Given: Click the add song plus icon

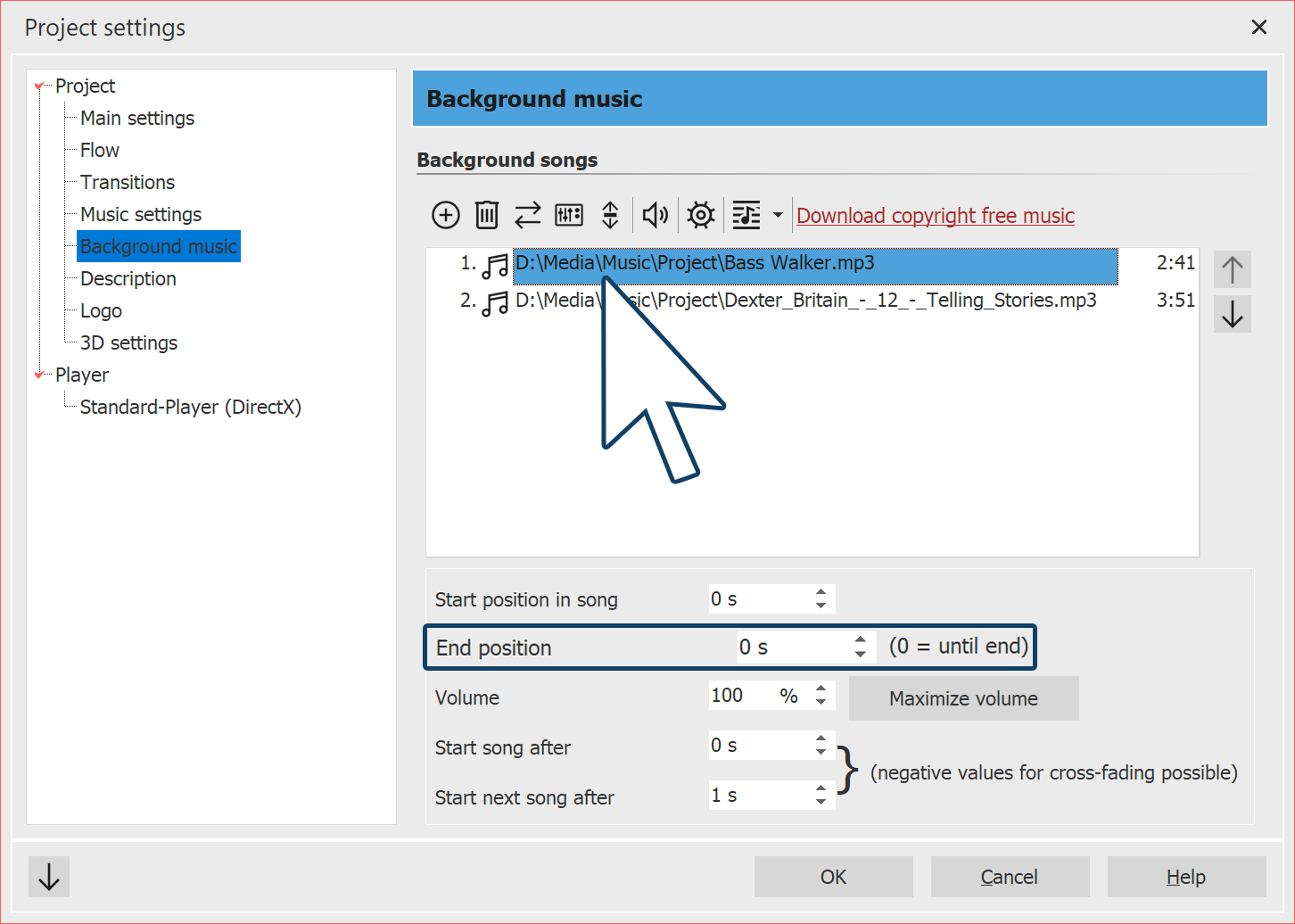Looking at the screenshot, I should 446,215.
